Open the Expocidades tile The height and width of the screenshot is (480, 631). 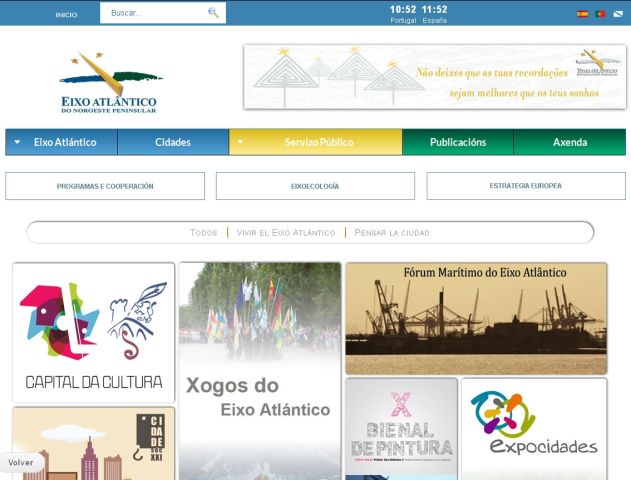[x=534, y=427]
